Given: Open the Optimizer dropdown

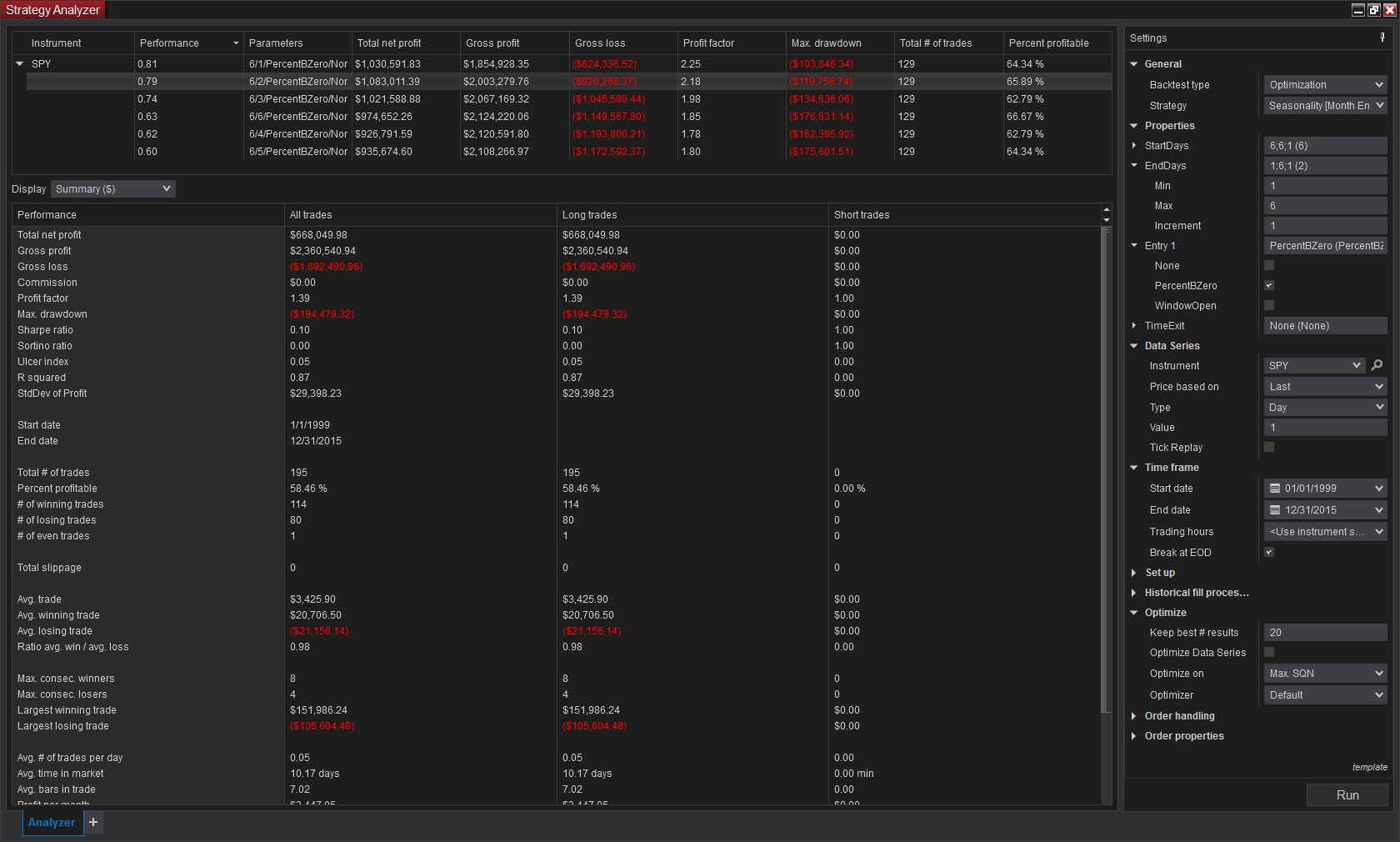Looking at the screenshot, I should pyautogui.click(x=1326, y=695).
